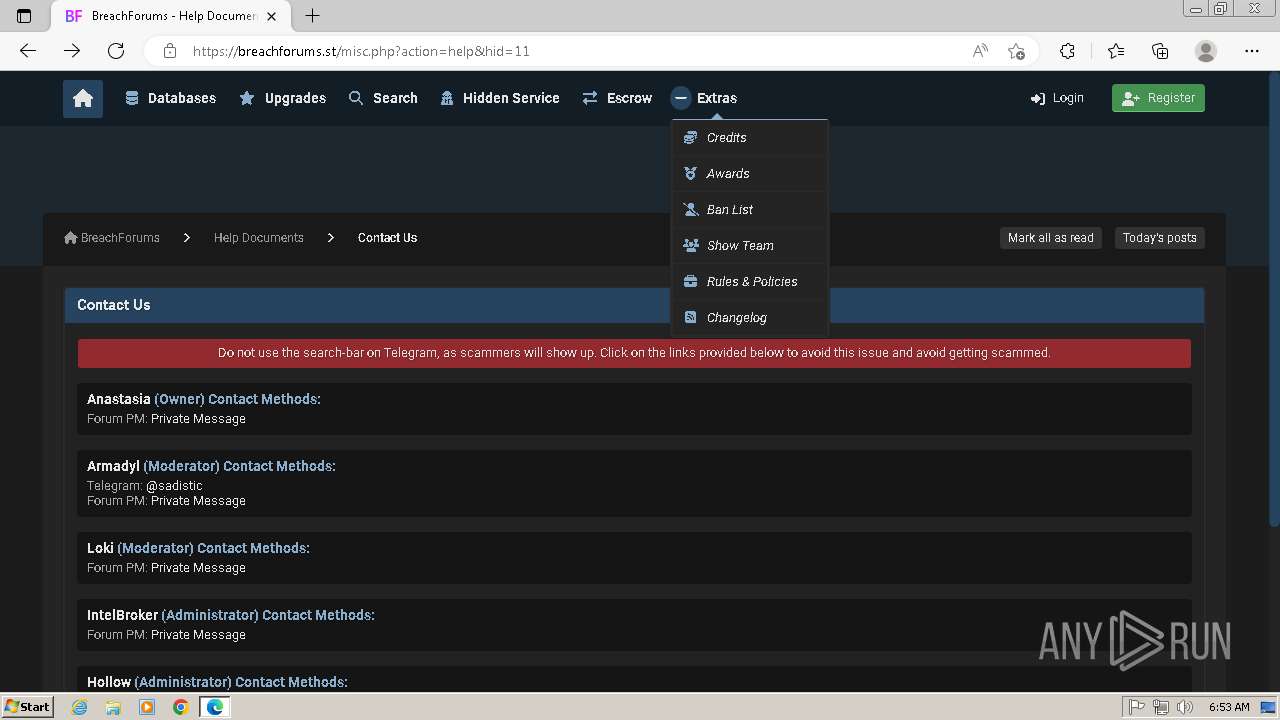The image size is (1280, 720).
Task: Open Armadyl's Telegram @sadistic link
Action: 174,486
